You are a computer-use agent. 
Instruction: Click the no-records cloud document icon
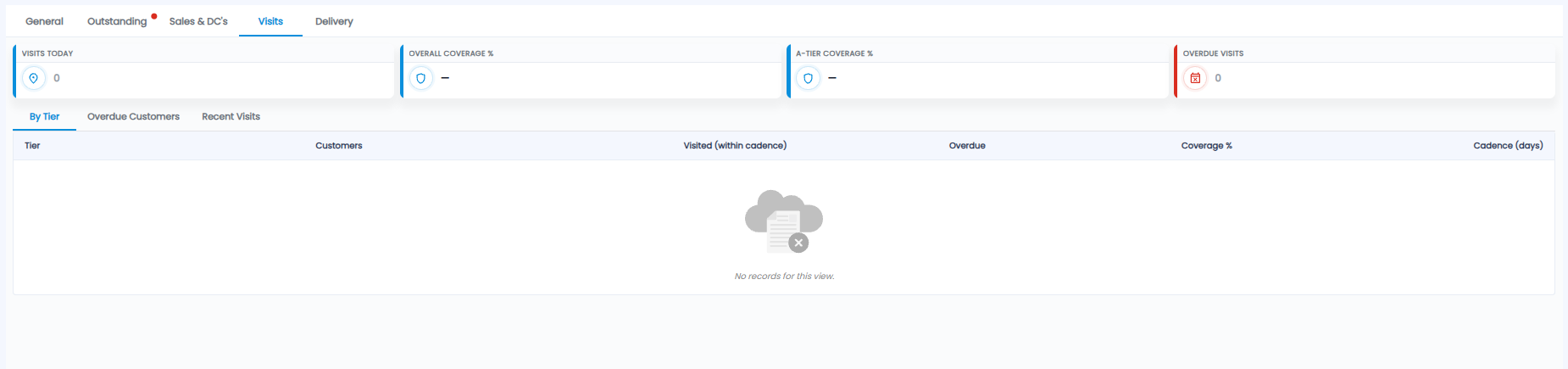pos(784,221)
